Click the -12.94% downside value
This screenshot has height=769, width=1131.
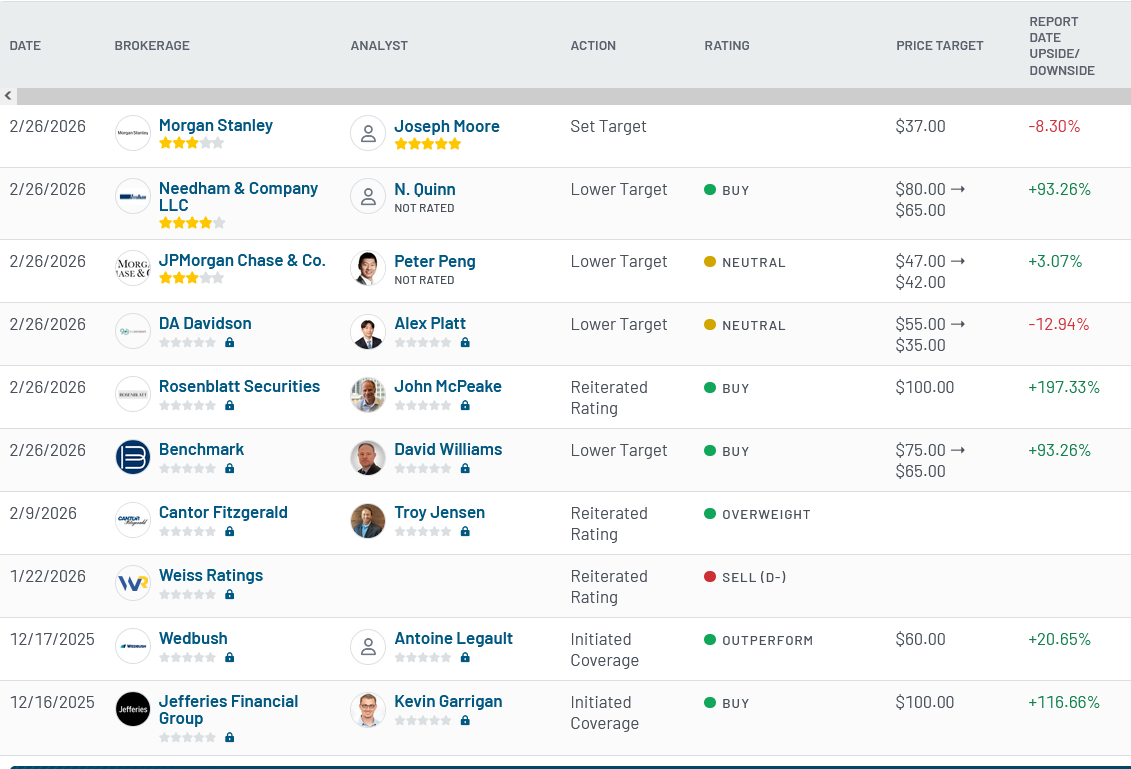click(x=1058, y=324)
